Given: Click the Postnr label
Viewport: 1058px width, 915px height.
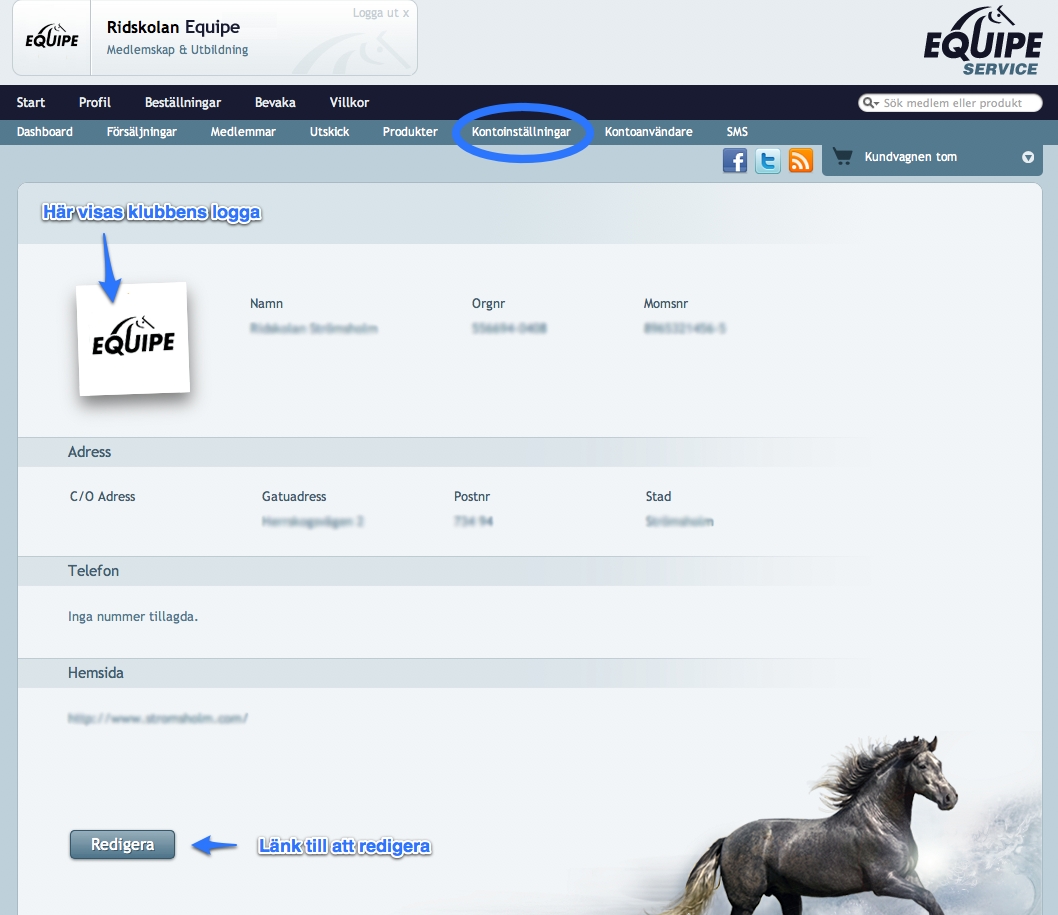Looking at the screenshot, I should (472, 497).
